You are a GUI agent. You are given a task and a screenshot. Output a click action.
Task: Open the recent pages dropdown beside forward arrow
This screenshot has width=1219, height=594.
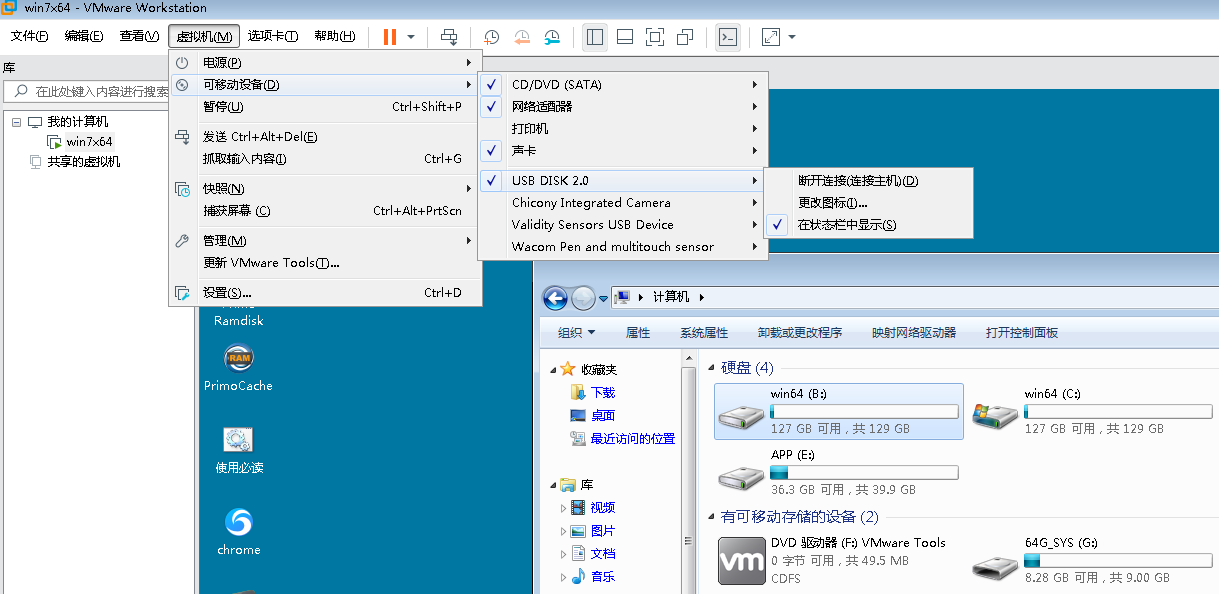[x=604, y=299]
